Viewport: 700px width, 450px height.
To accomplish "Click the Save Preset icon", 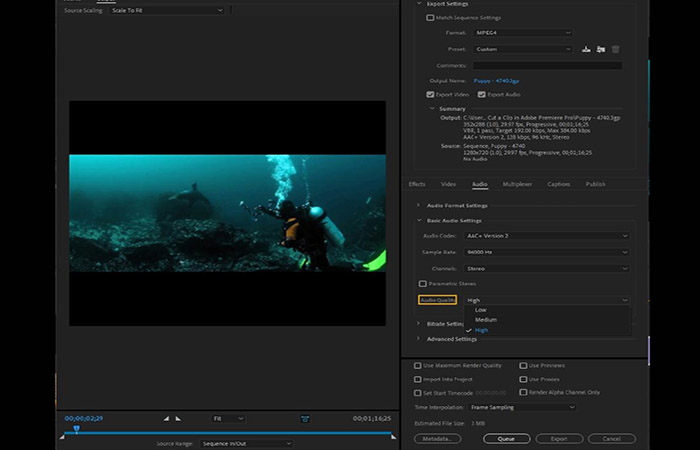I will [586, 49].
